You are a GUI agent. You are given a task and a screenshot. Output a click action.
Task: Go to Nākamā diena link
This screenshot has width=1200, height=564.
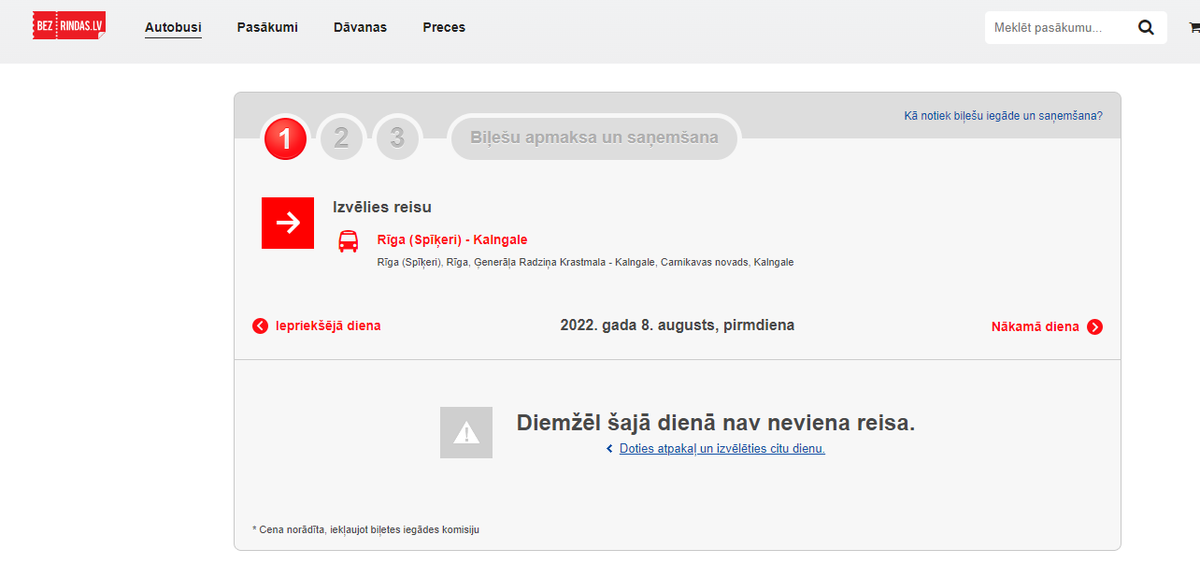1035,327
